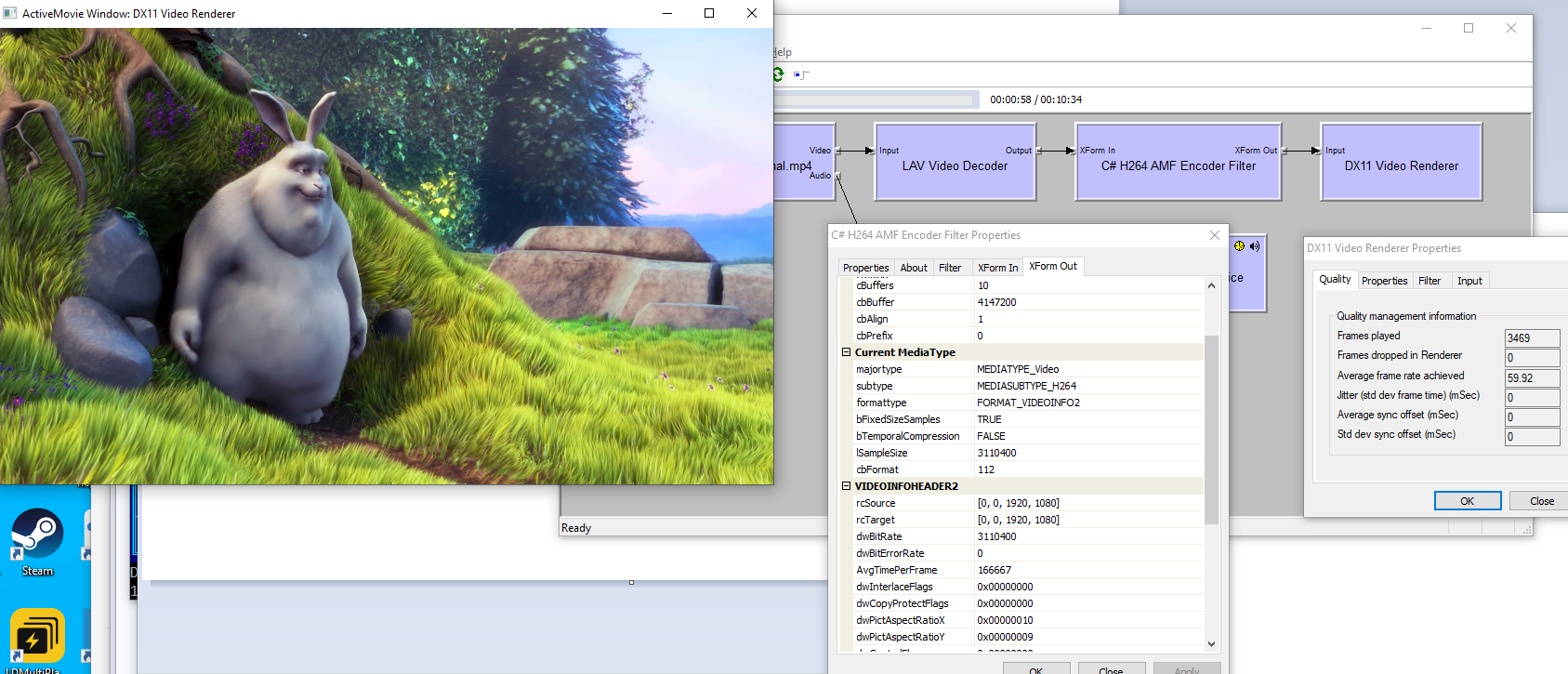Viewport: 1568px width, 674px height.
Task: Switch to Properties tab in encoder dialog
Action: coord(865,268)
